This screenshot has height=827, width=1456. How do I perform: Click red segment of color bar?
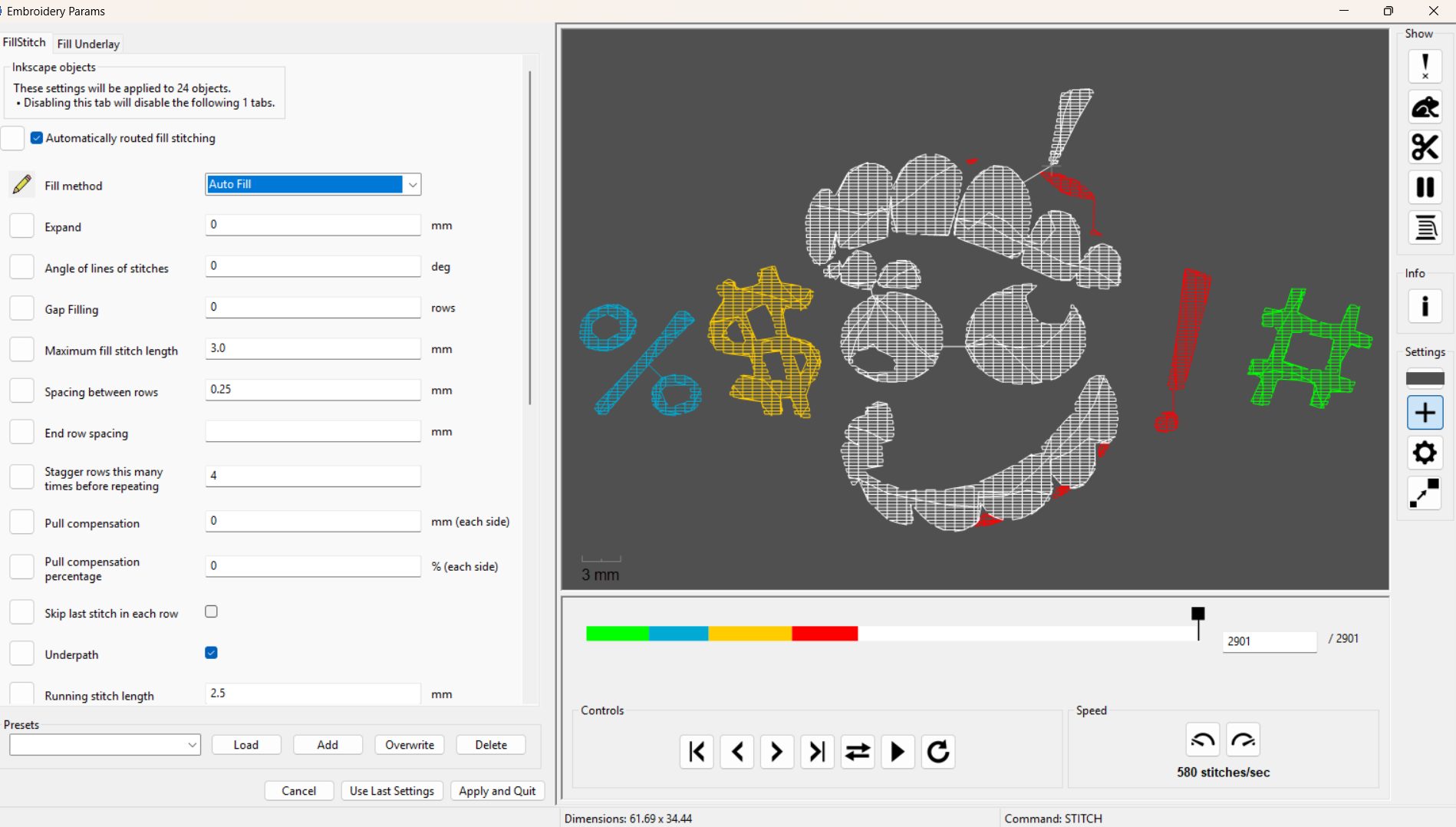click(825, 634)
